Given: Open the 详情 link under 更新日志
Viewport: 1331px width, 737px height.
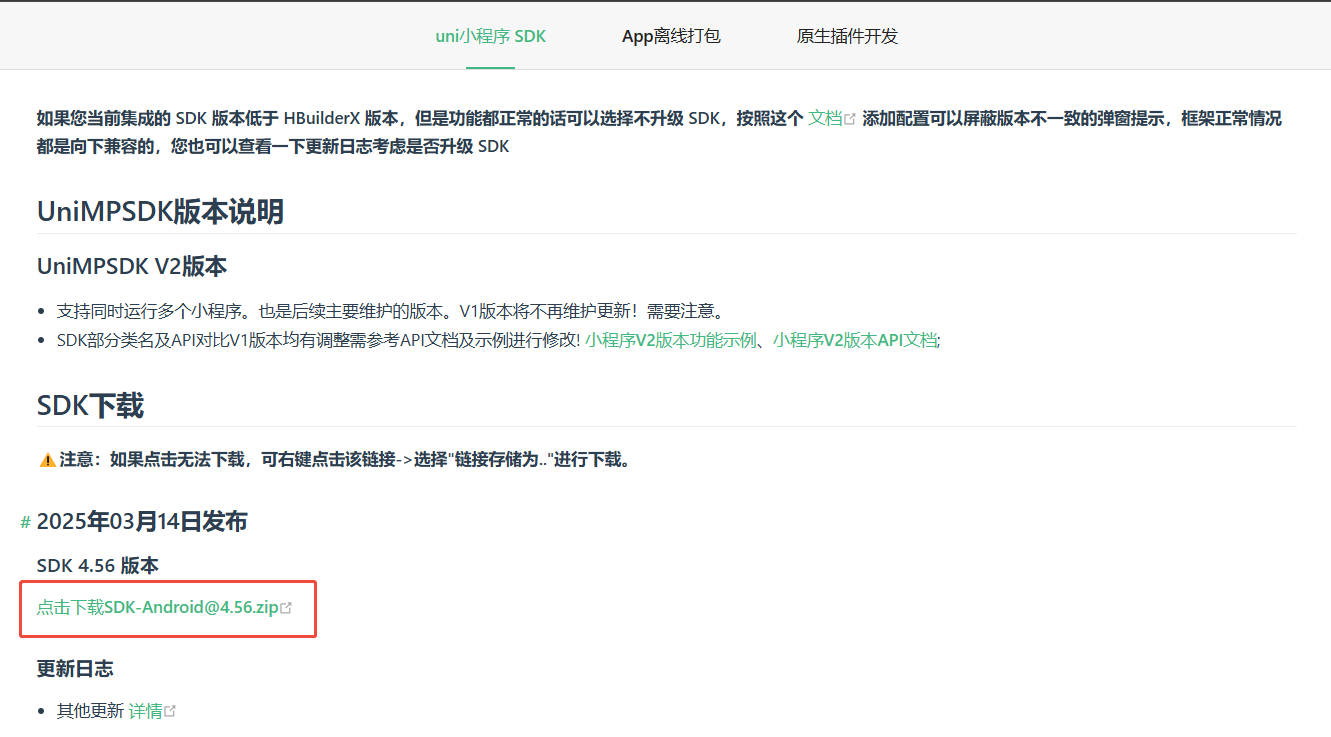Looking at the screenshot, I should click(x=145, y=711).
